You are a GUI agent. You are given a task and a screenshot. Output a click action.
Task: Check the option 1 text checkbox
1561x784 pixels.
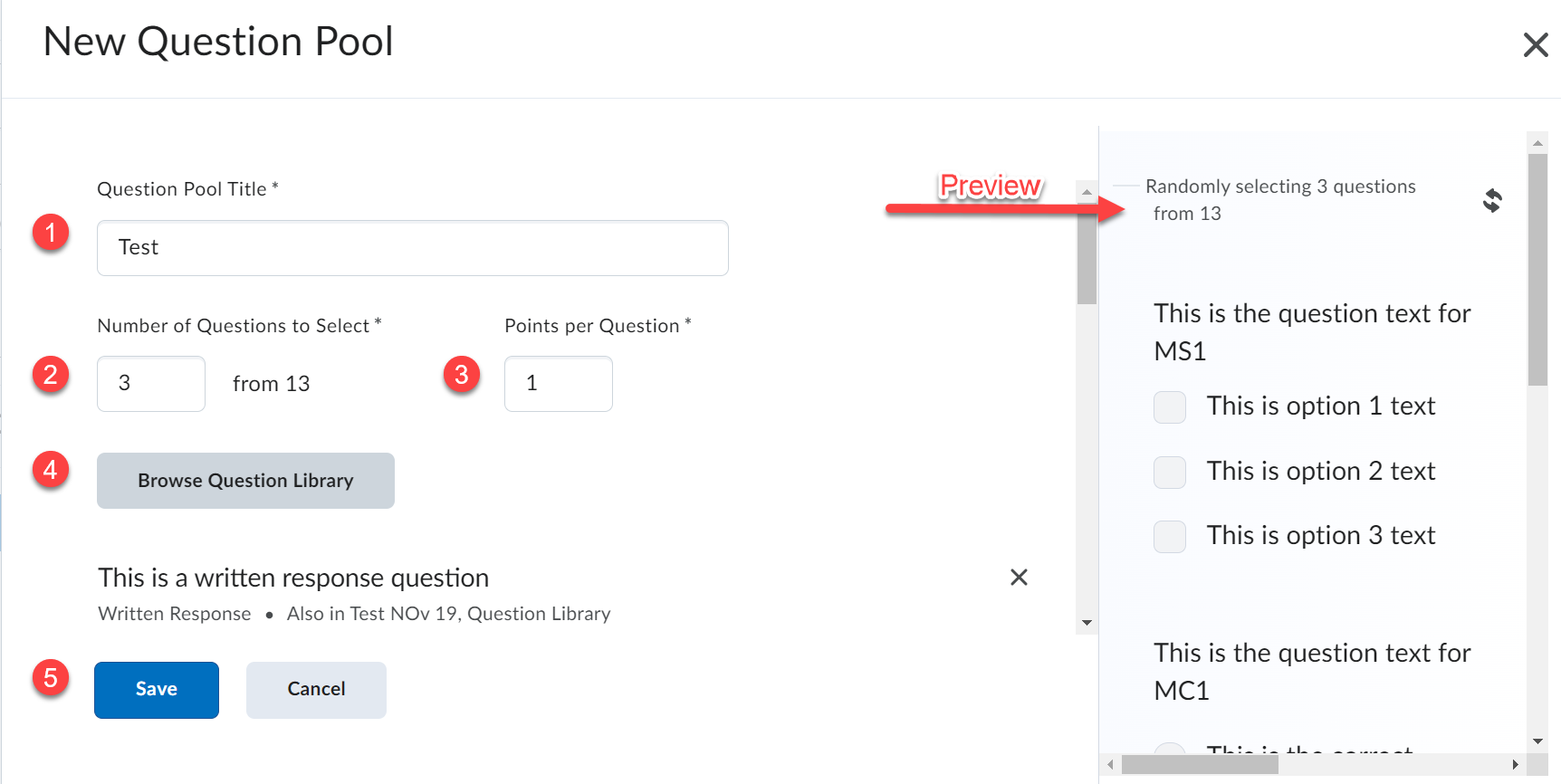pos(1169,407)
